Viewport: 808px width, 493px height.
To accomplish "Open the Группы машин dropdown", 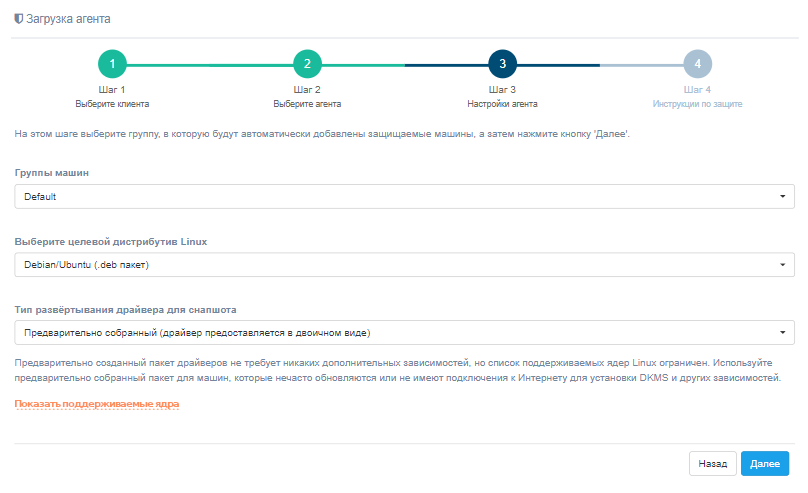I will 404,196.
